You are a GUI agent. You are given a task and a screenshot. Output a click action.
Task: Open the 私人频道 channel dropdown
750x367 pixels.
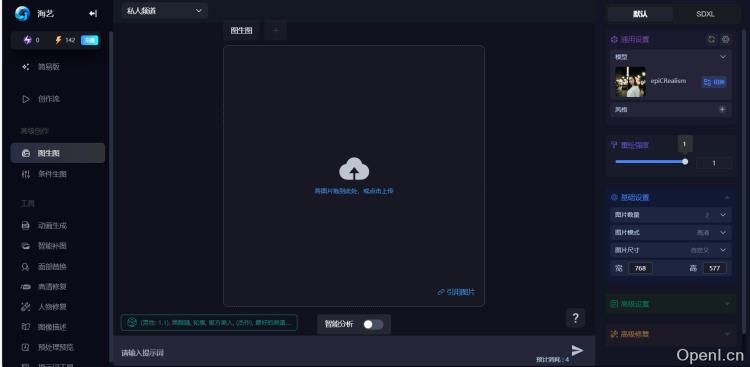(165, 11)
